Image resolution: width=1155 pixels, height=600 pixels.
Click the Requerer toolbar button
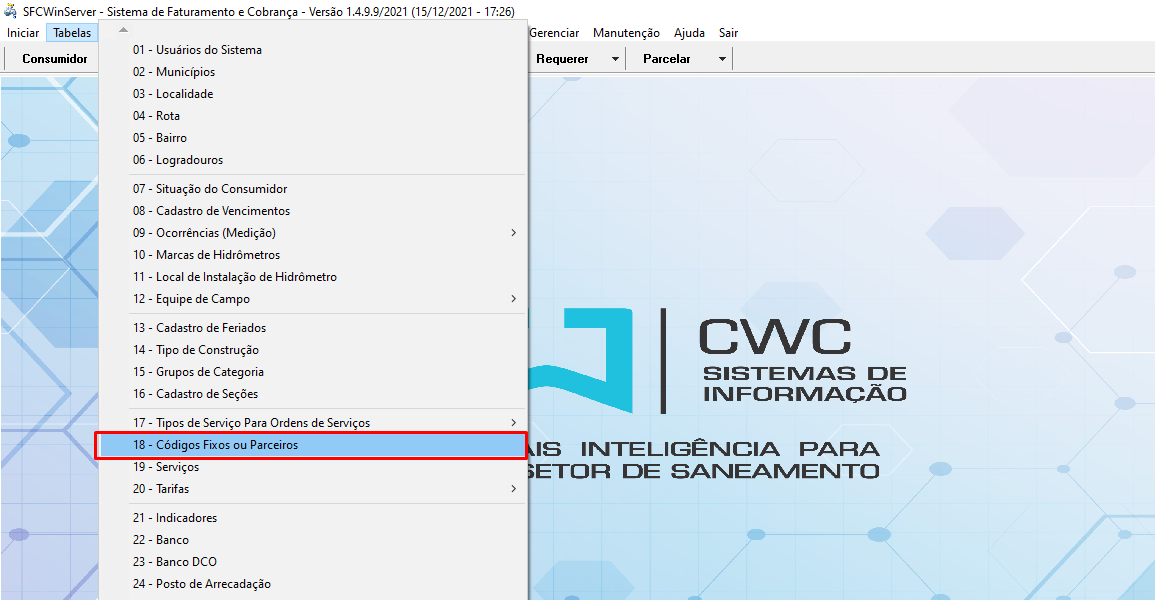click(562, 59)
